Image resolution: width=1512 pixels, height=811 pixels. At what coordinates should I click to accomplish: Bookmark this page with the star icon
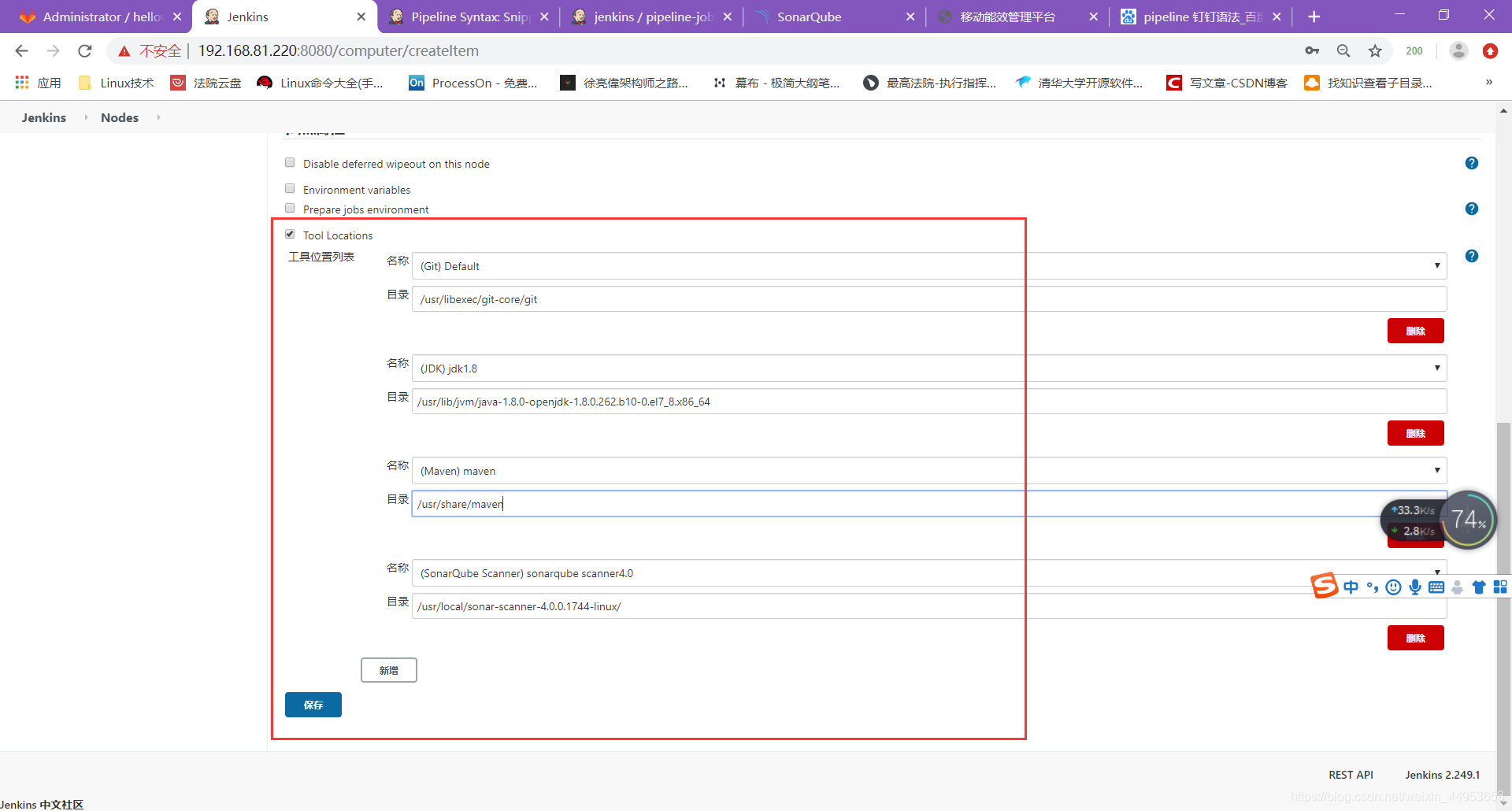coord(1375,51)
